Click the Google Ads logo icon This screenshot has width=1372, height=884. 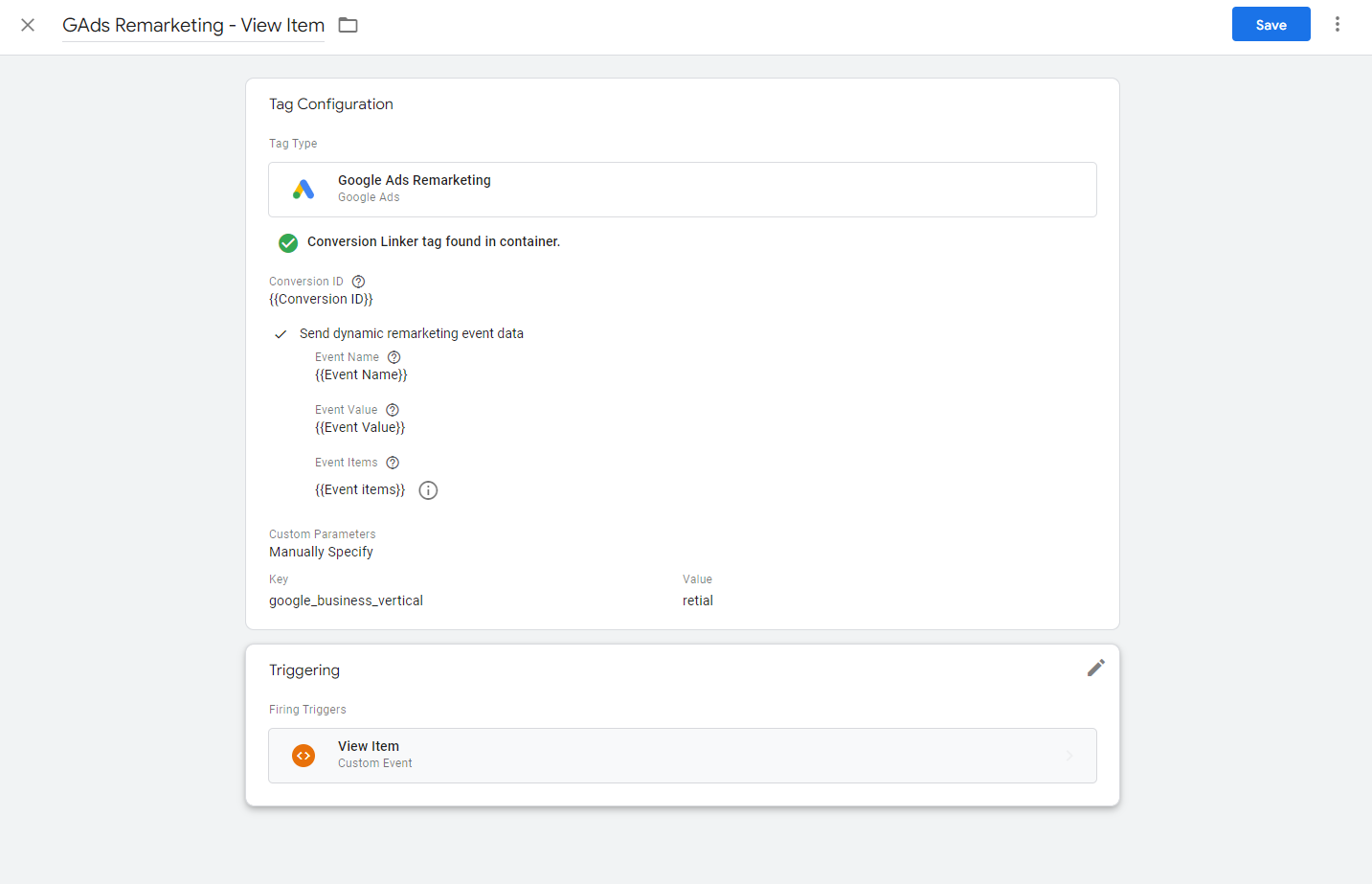tap(304, 190)
